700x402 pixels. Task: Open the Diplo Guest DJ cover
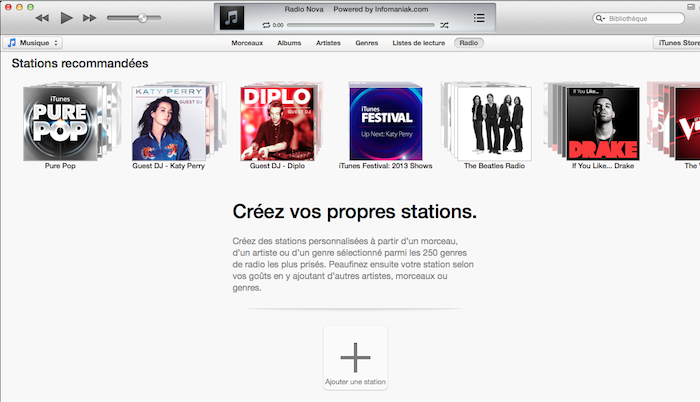point(277,124)
